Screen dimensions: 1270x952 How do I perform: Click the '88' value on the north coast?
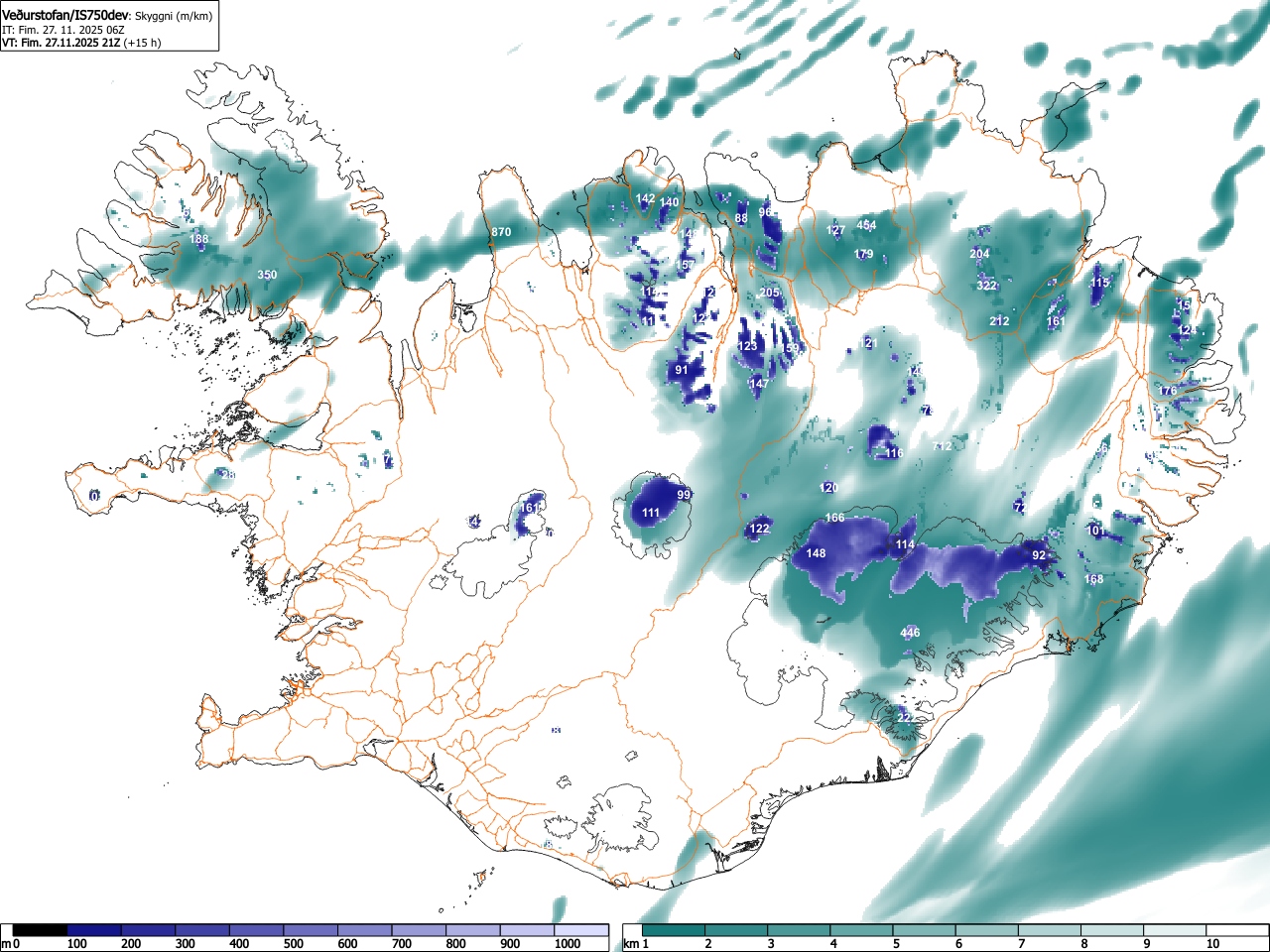point(741,218)
